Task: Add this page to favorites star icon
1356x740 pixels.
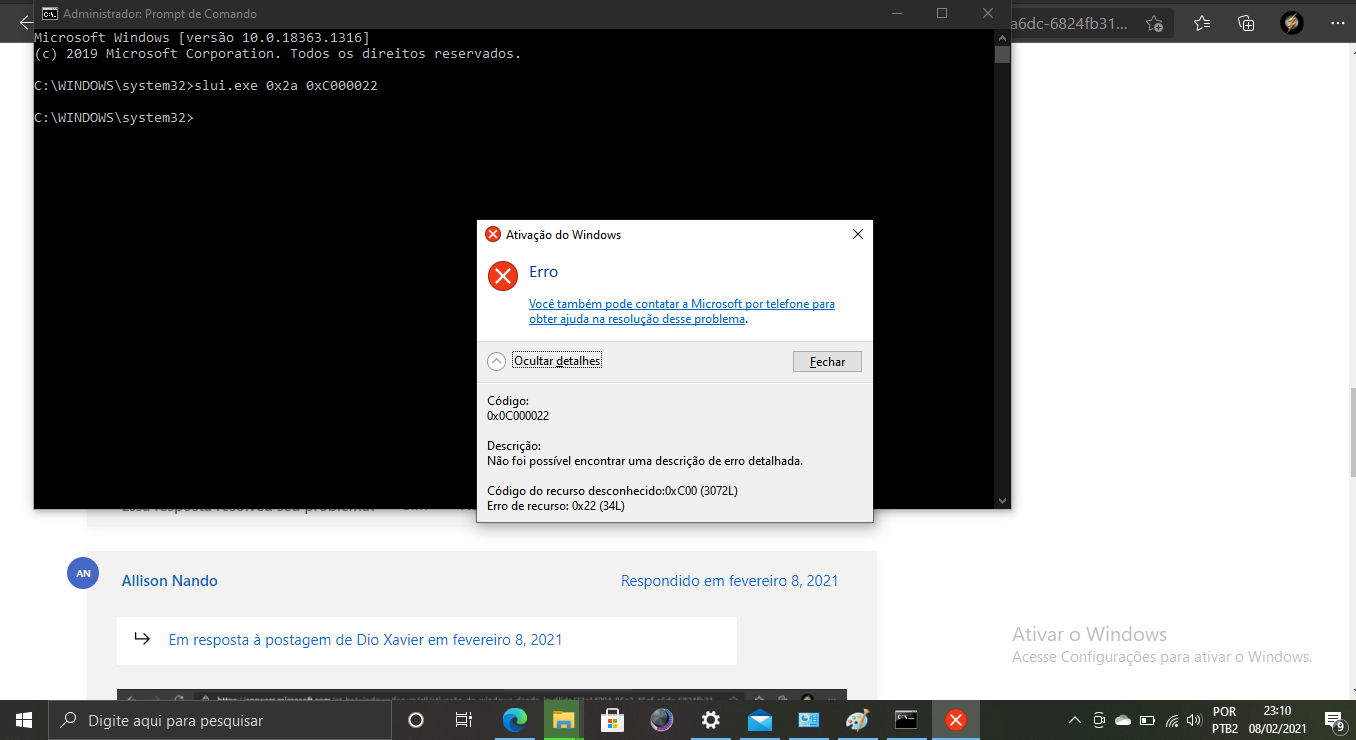Action: click(1154, 23)
